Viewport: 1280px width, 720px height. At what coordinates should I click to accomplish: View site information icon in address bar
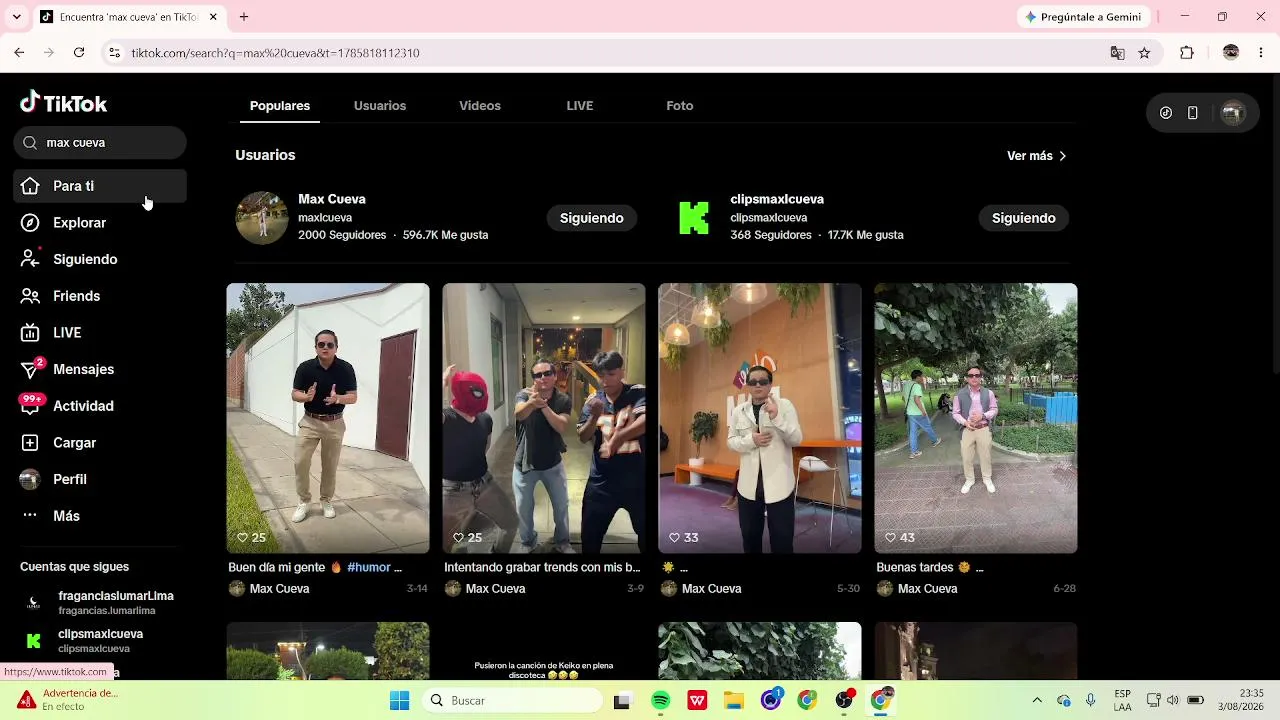tap(114, 53)
